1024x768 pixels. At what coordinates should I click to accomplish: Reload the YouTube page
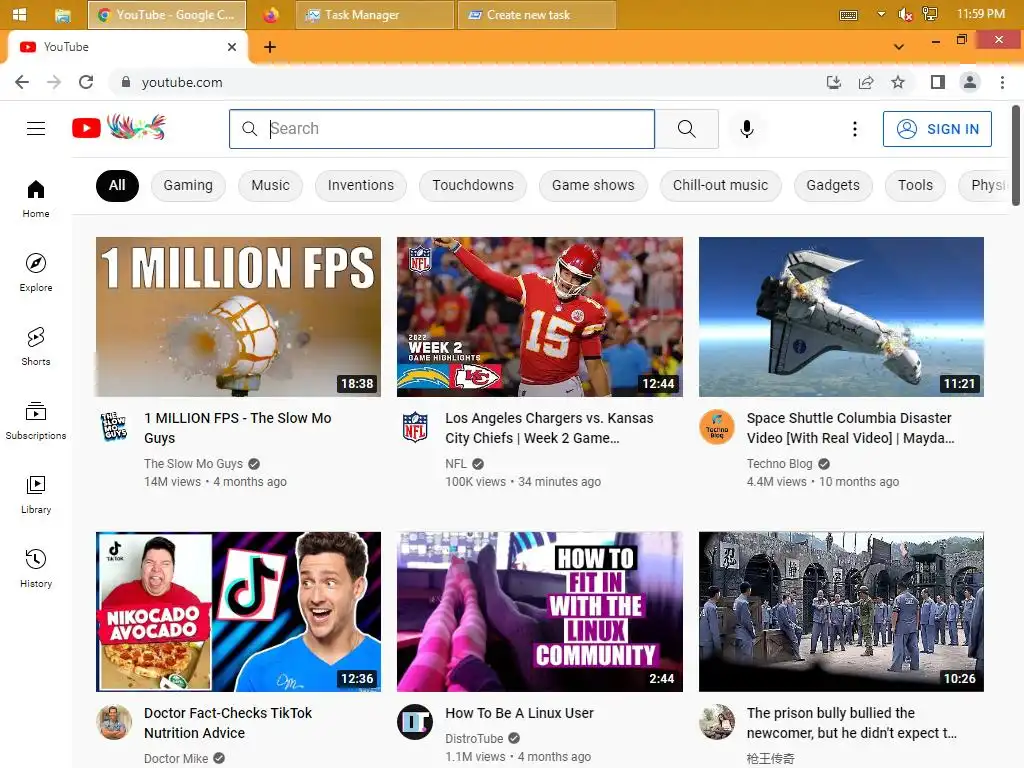(86, 82)
